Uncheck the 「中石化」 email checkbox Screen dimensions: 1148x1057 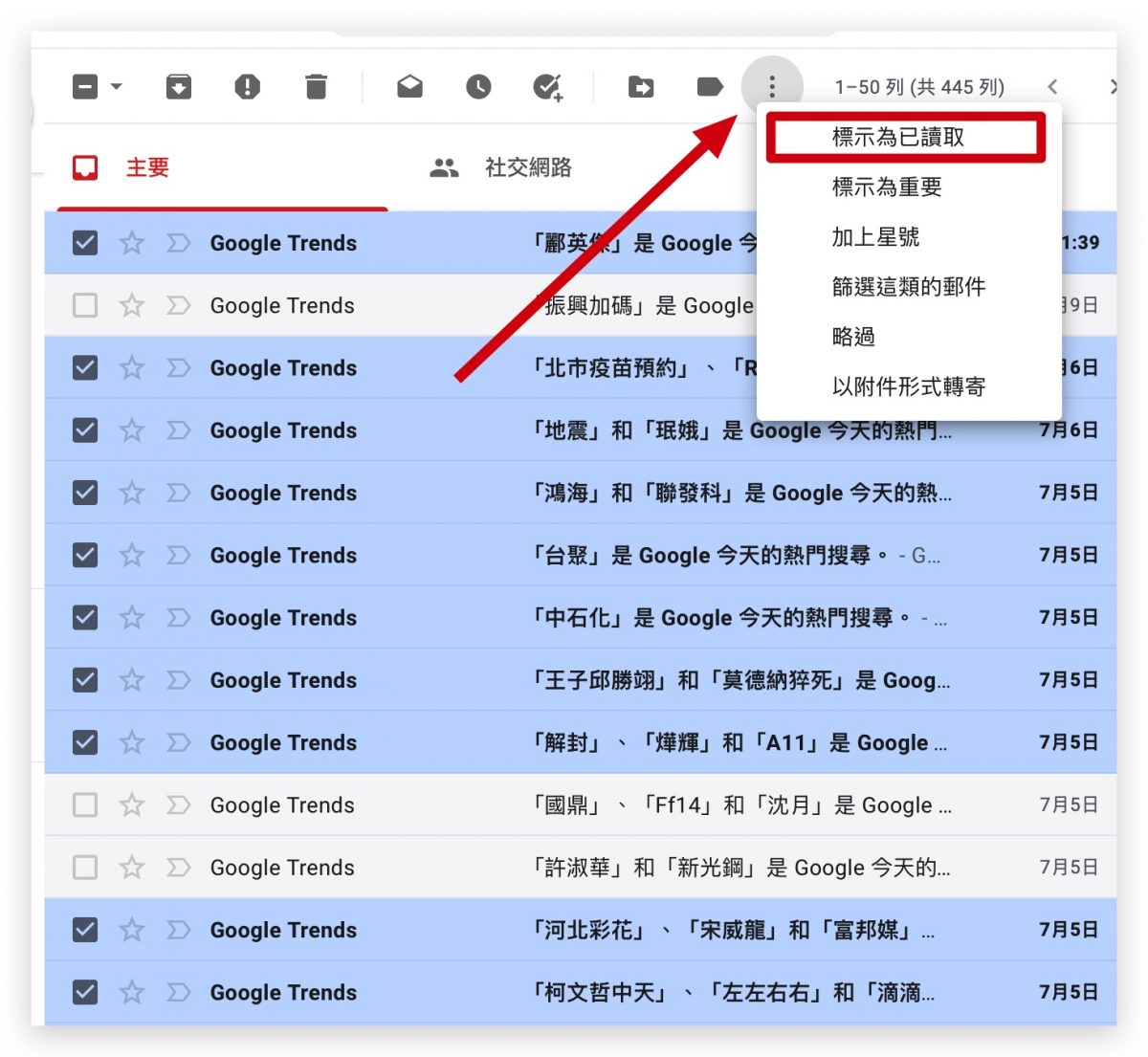pos(85,618)
